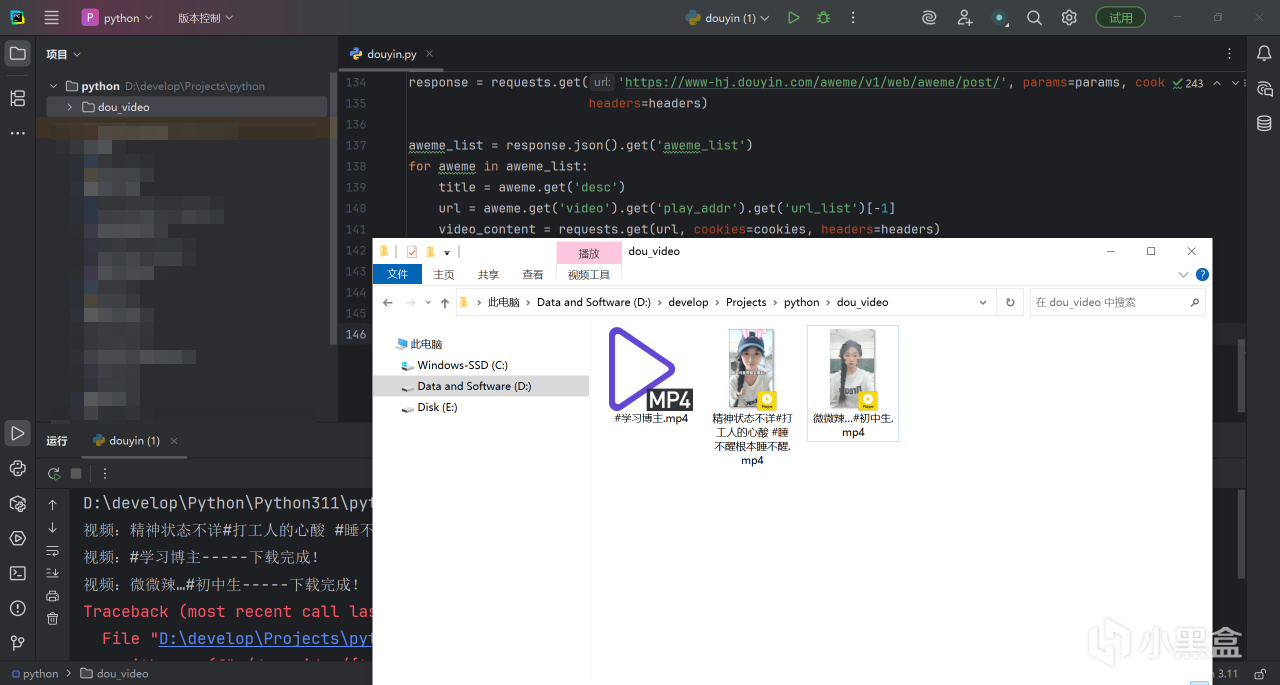Open Code With Me add-user icon
1280x685 pixels.
(964, 18)
